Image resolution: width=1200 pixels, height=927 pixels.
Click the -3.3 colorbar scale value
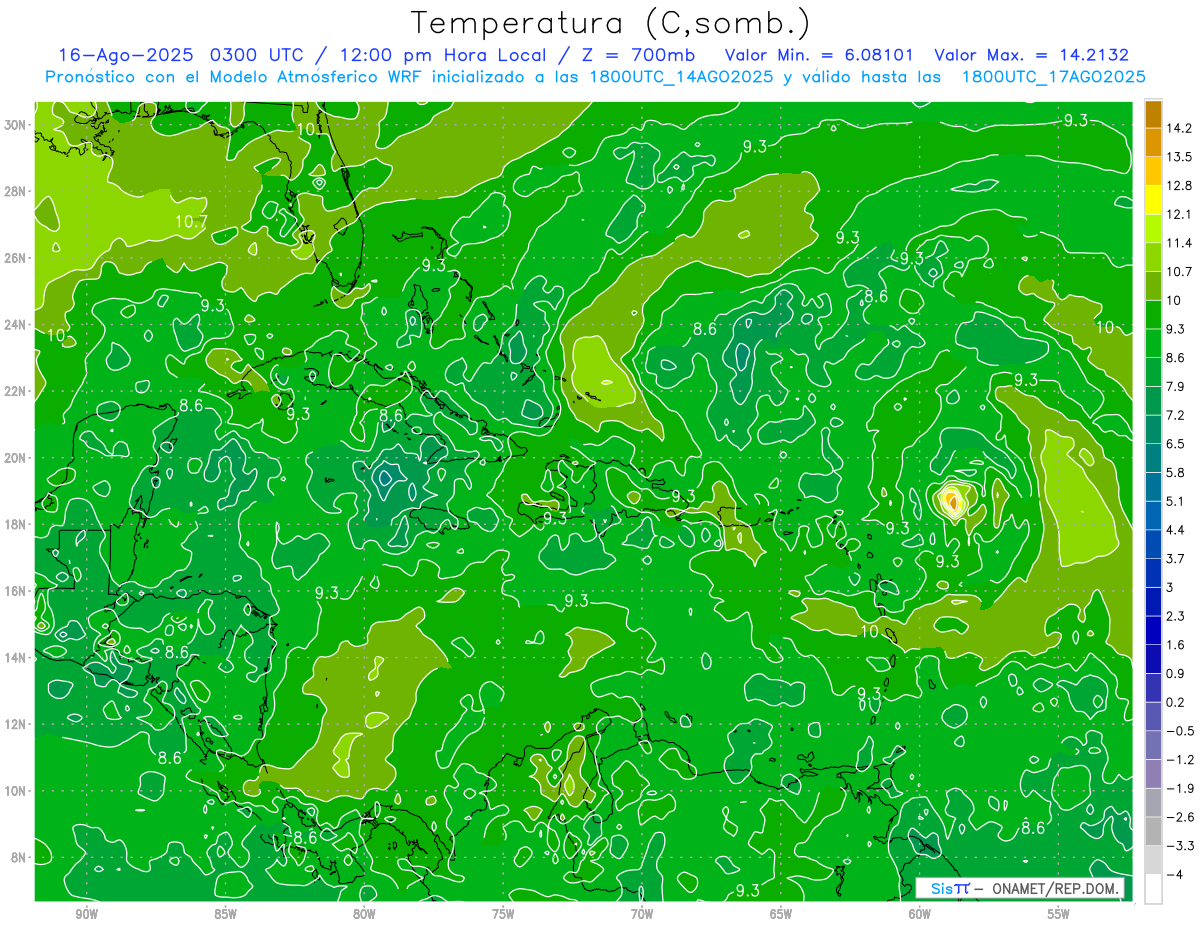tap(1179, 846)
